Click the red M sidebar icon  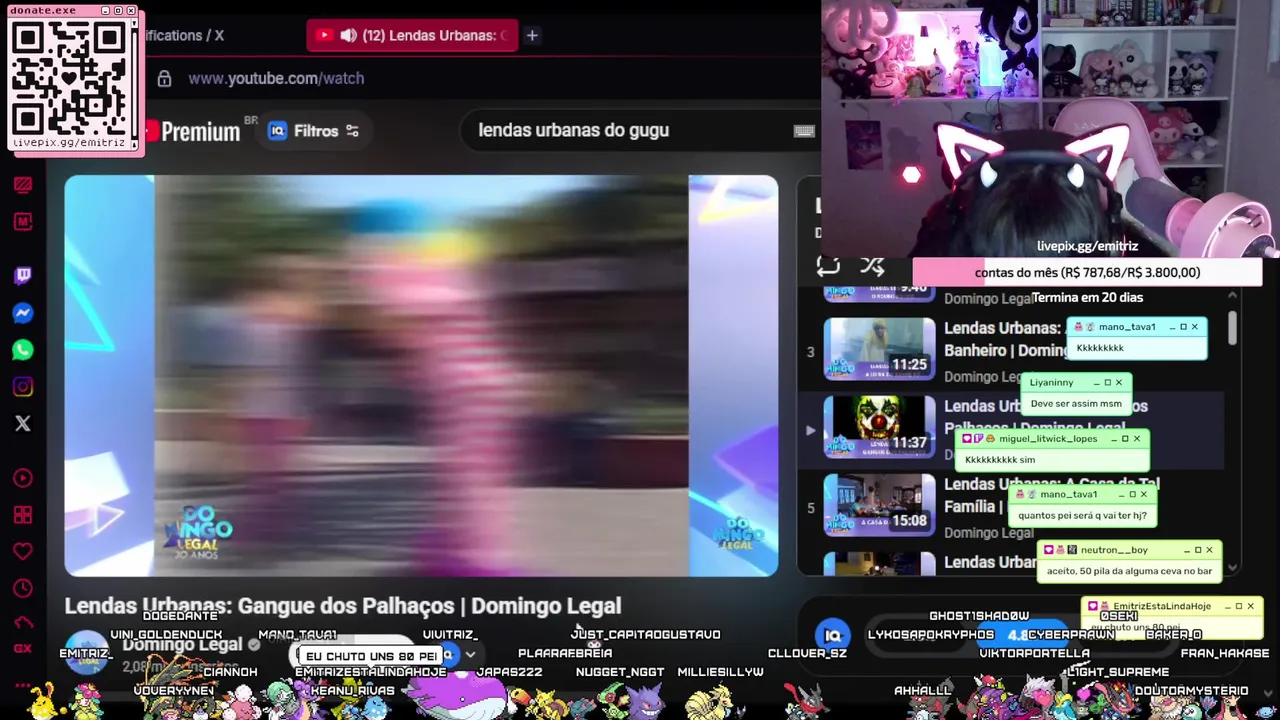23,222
